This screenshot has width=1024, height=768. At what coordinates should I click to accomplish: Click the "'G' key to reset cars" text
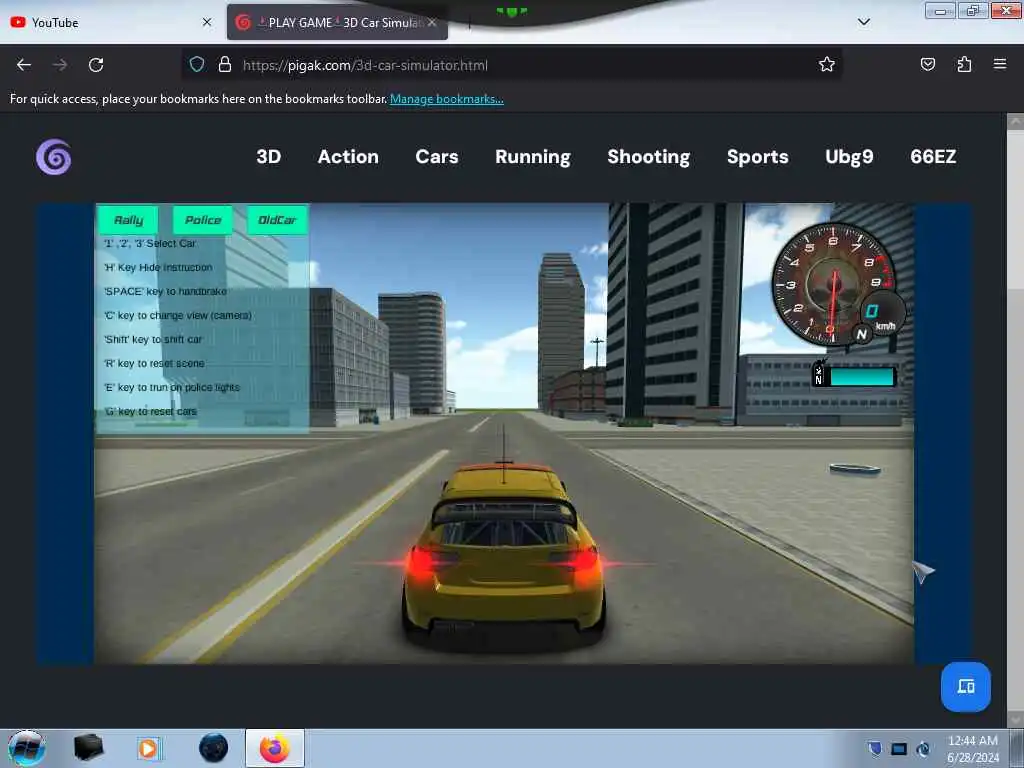150,411
